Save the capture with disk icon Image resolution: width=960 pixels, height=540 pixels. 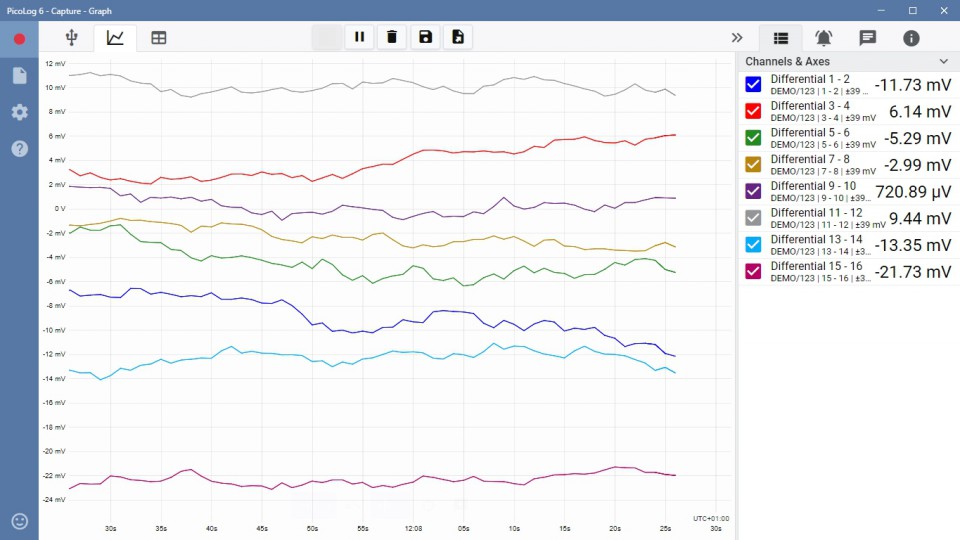pyautogui.click(x=425, y=37)
